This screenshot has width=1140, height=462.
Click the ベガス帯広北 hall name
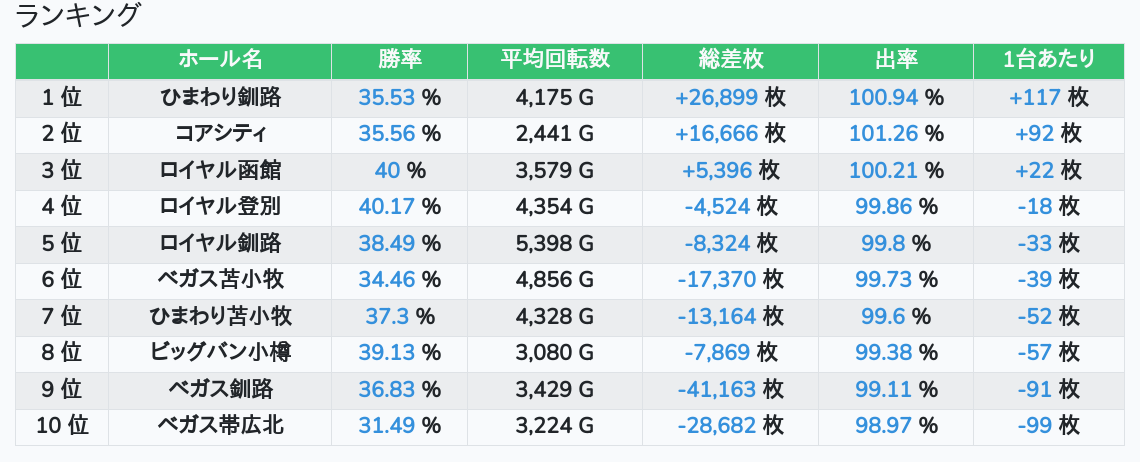[x=220, y=426]
